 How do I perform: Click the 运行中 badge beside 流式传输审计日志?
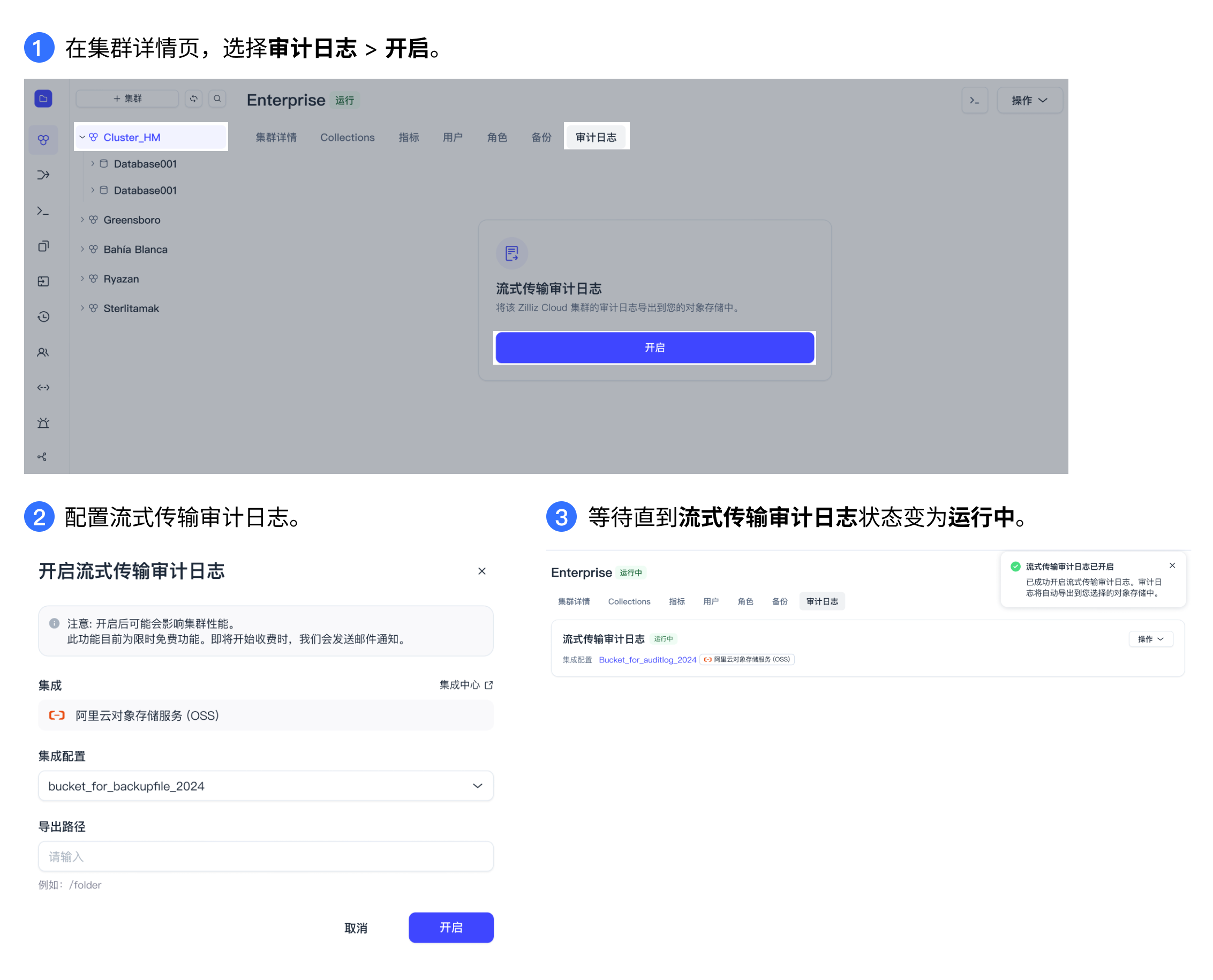(664, 639)
